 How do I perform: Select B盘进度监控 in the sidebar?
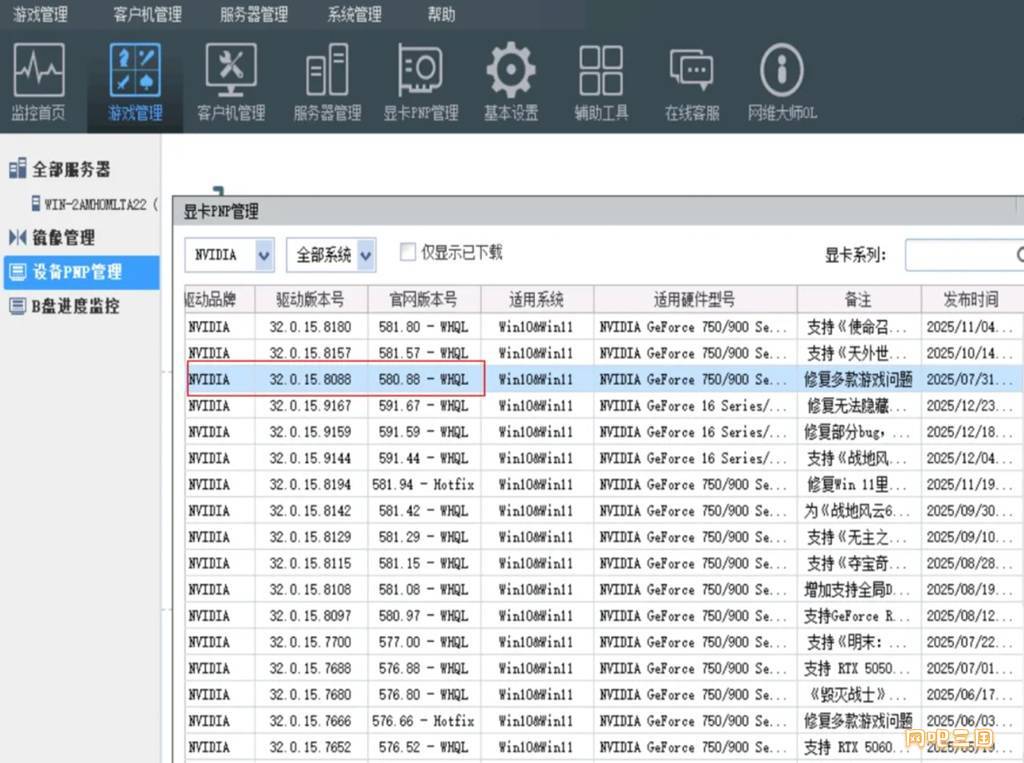coord(75,306)
